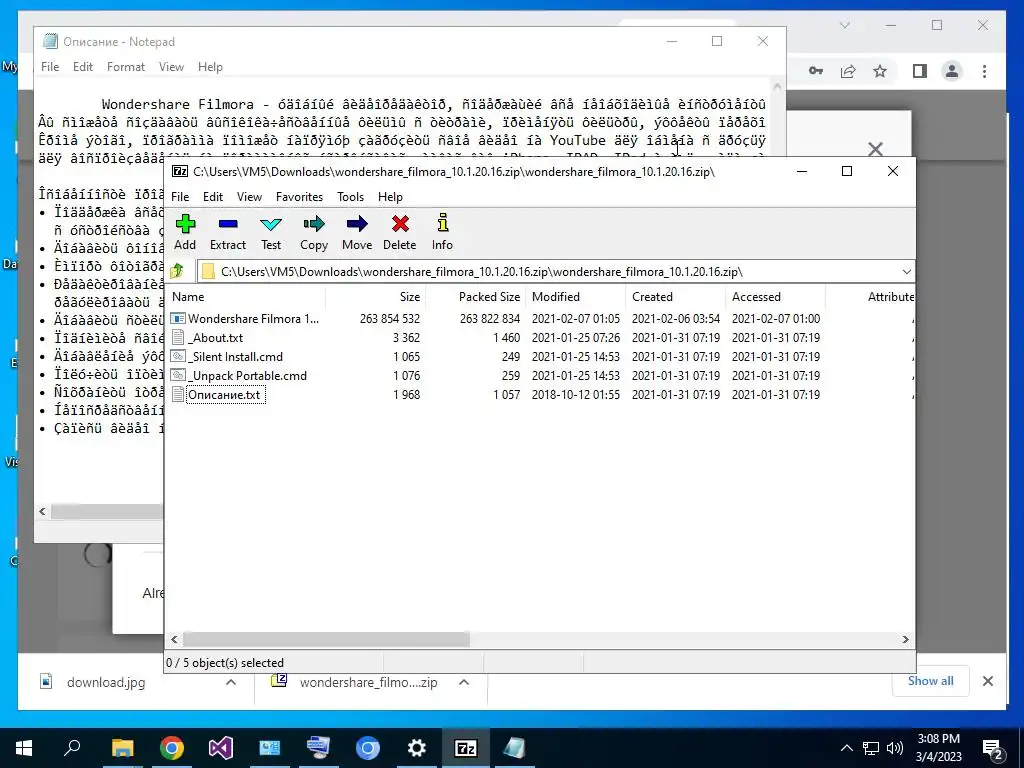Open taskbar search magnifier

(72, 747)
